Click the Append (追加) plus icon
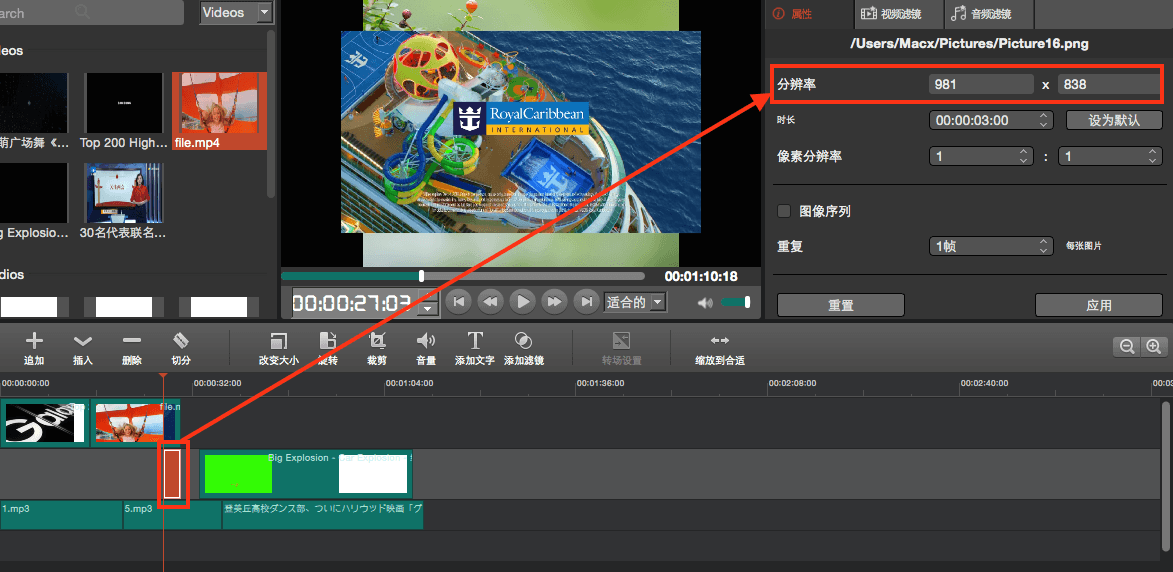Image resolution: width=1173 pixels, height=572 pixels. (x=34, y=342)
